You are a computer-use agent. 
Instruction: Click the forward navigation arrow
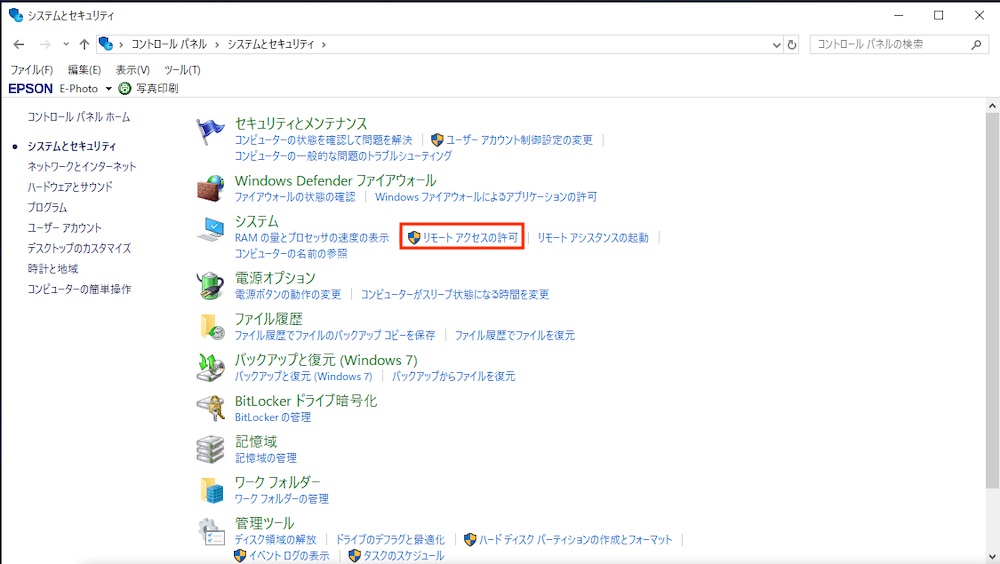click(x=45, y=44)
